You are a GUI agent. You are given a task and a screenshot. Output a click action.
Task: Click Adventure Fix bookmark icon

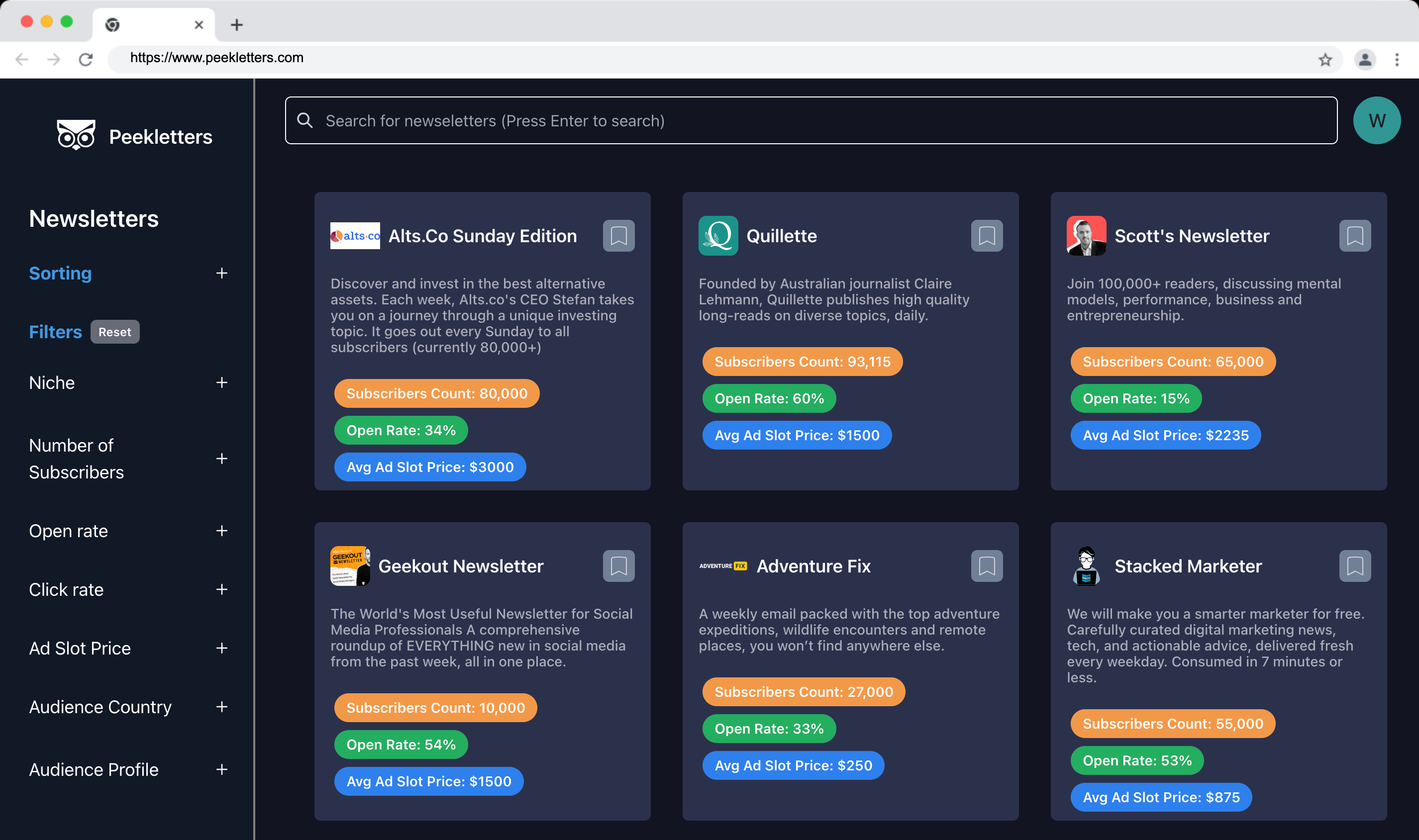click(x=987, y=565)
